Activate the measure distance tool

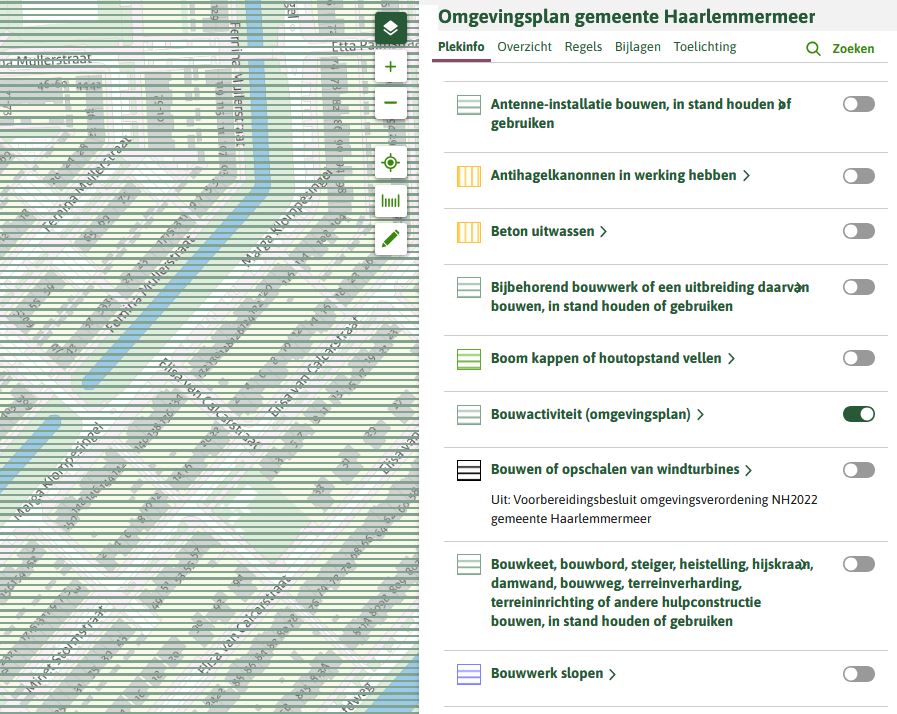click(x=391, y=201)
